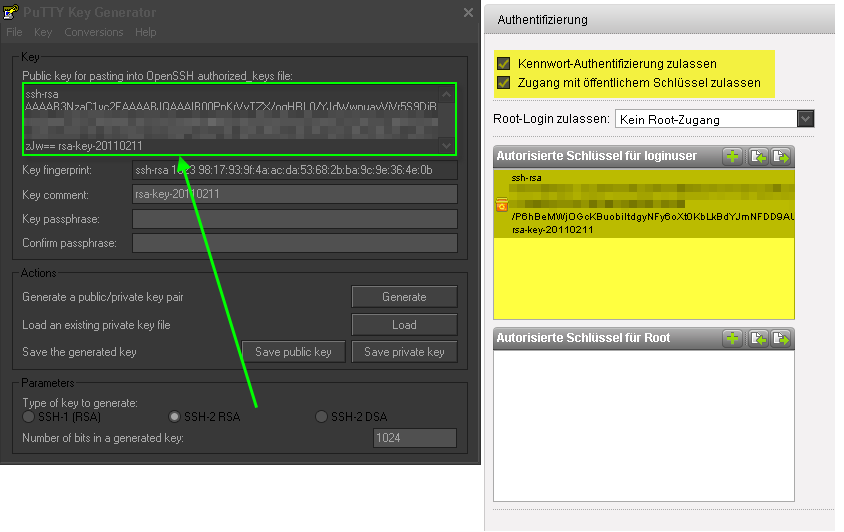Click the 'Autorisierte Schlüssel für loginuser' header
Viewport: 844px width, 532px height.
point(596,156)
